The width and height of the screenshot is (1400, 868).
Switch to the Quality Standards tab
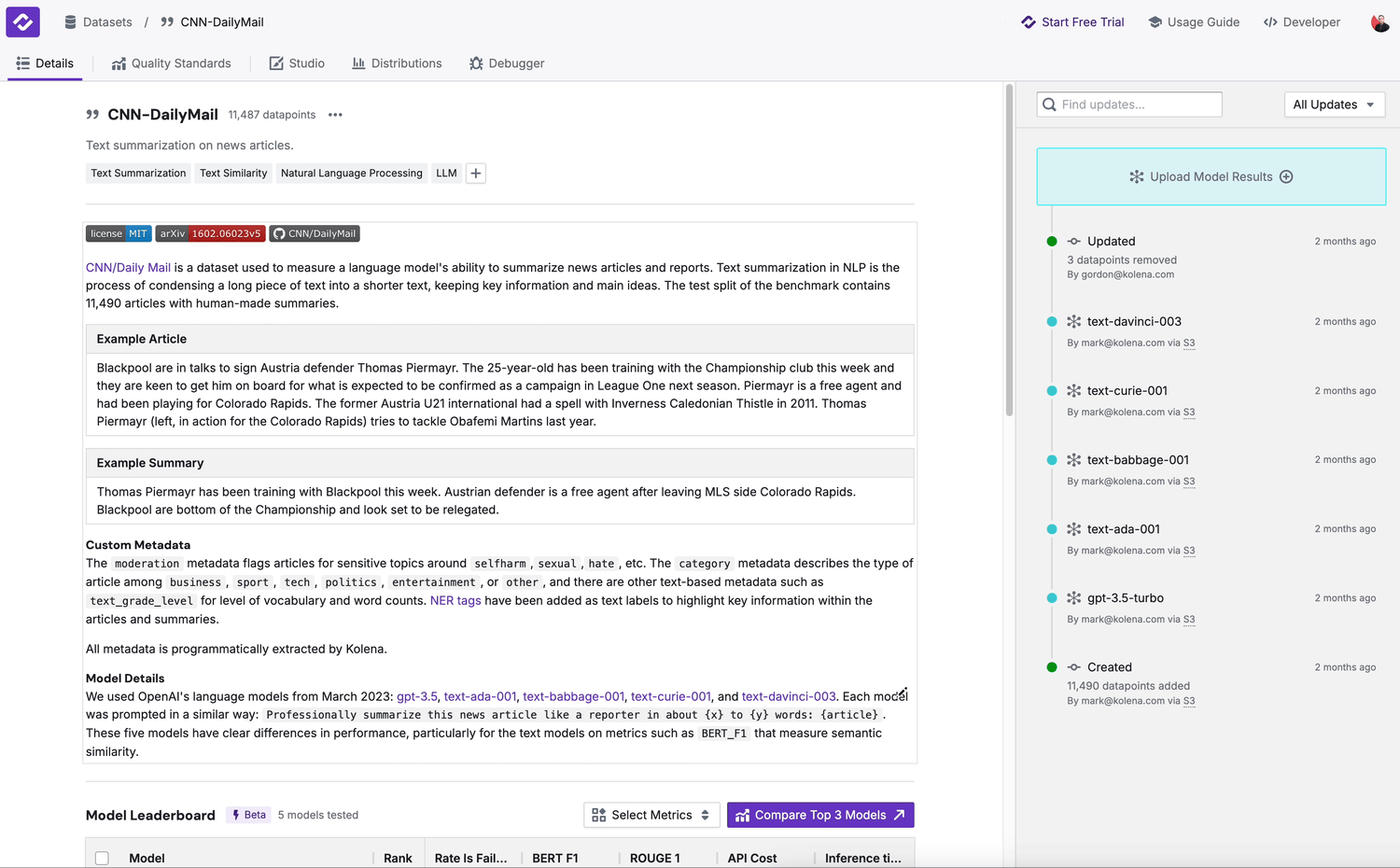click(x=171, y=63)
